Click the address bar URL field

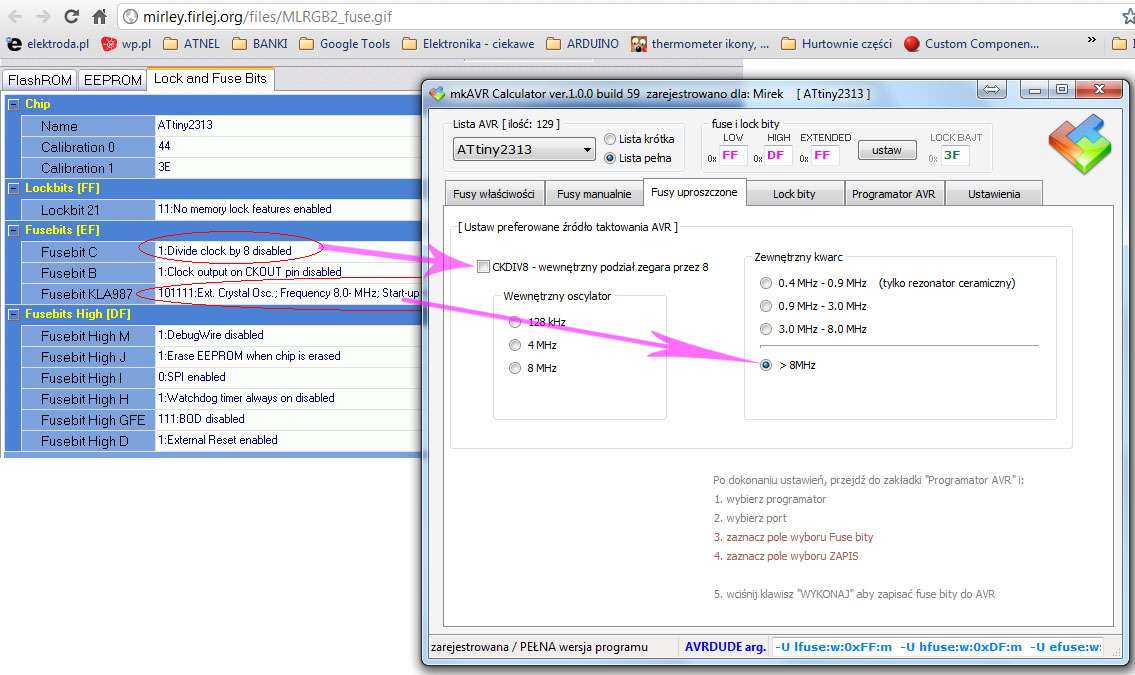click(x=615, y=16)
